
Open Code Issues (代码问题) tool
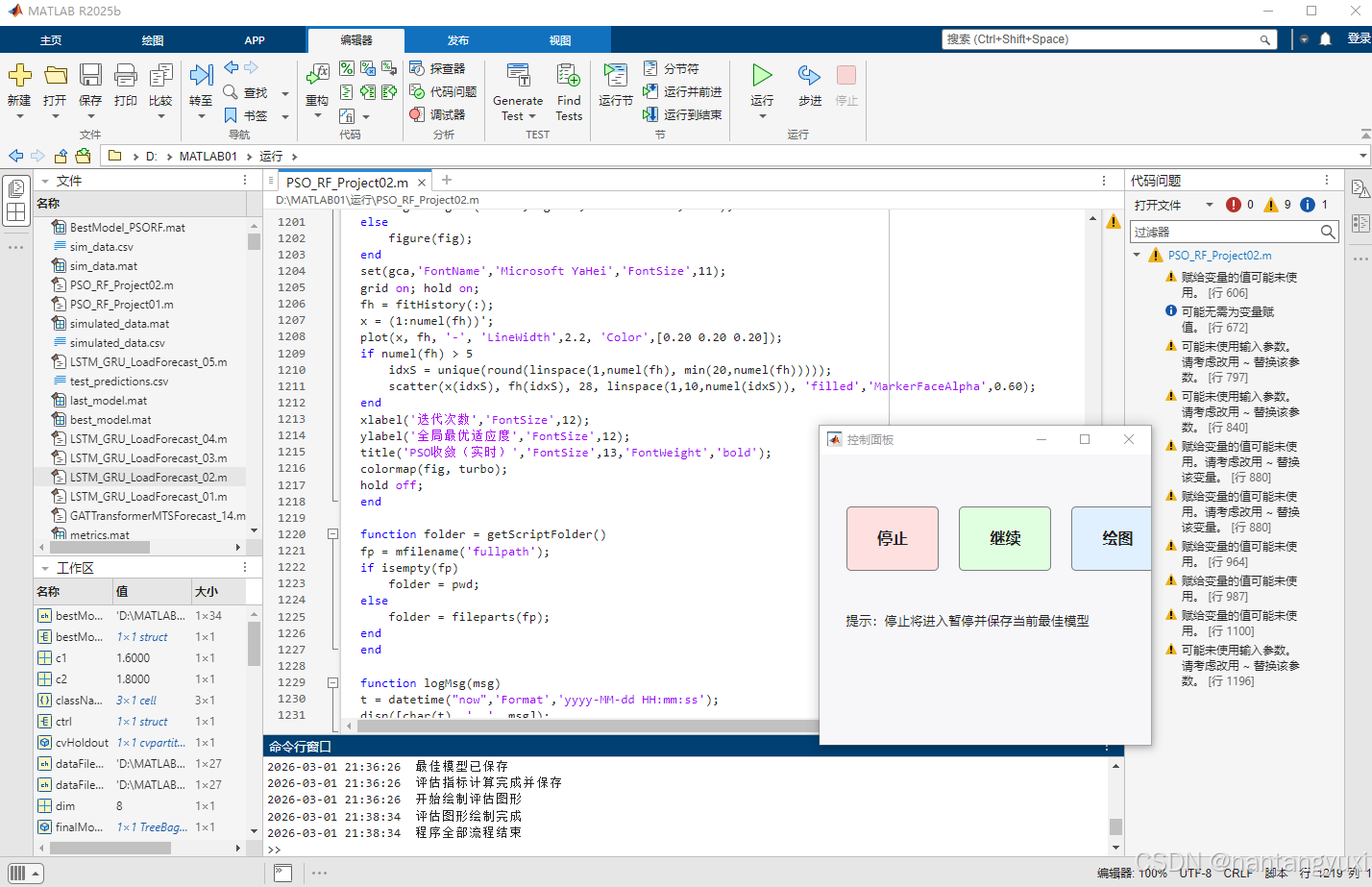coord(443,91)
